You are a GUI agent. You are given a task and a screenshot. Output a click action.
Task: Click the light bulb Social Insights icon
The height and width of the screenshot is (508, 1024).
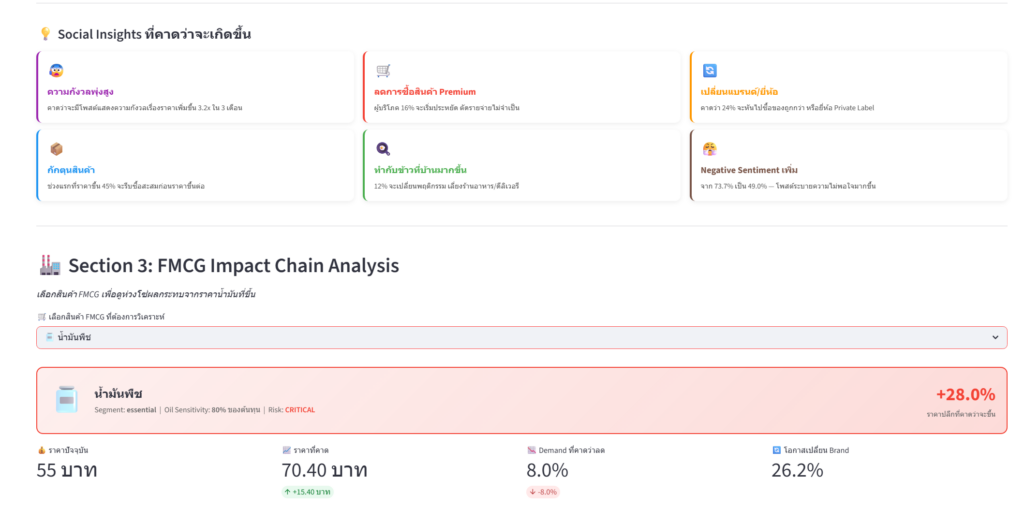(44, 34)
